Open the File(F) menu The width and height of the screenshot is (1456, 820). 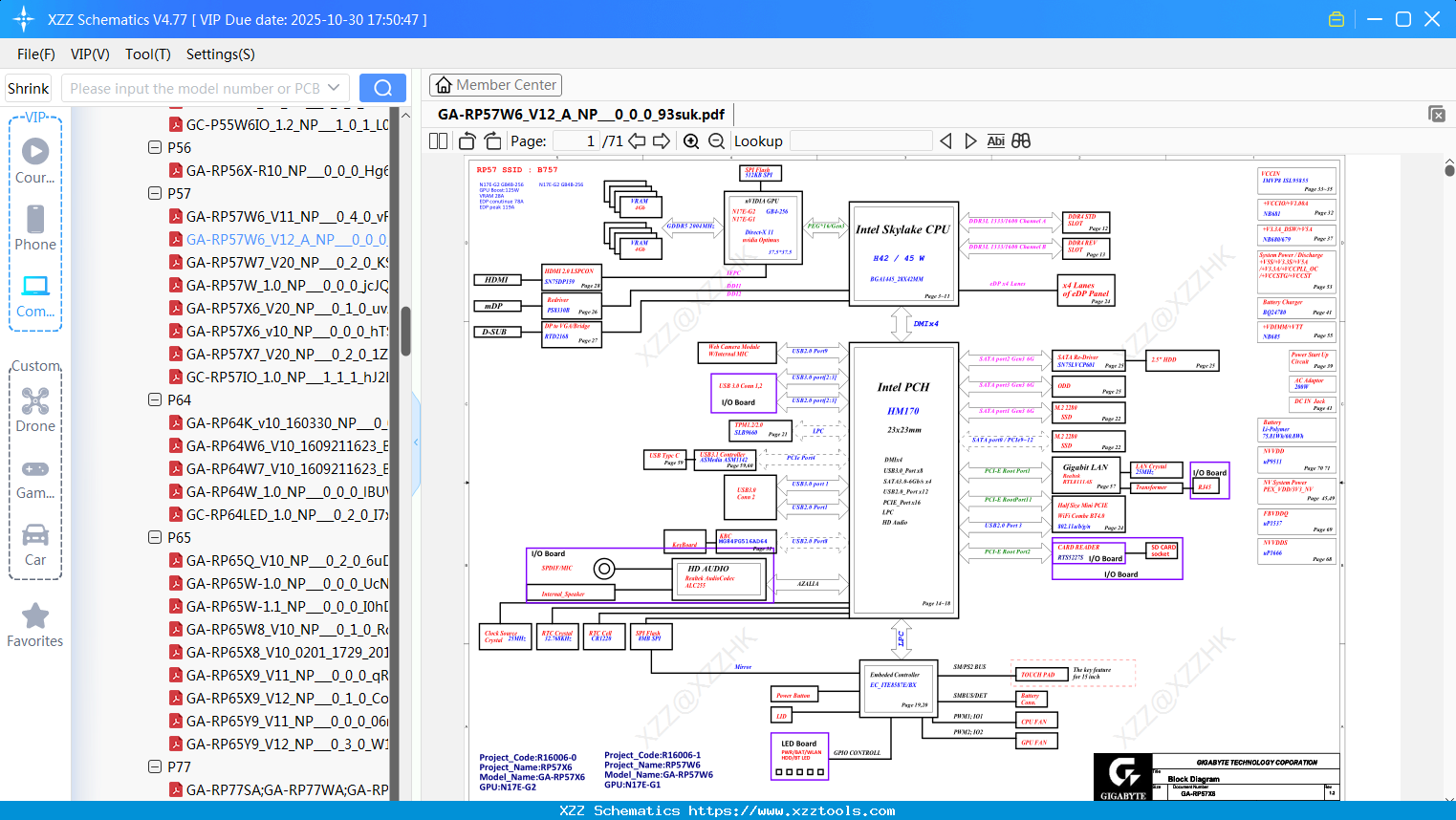(36, 54)
